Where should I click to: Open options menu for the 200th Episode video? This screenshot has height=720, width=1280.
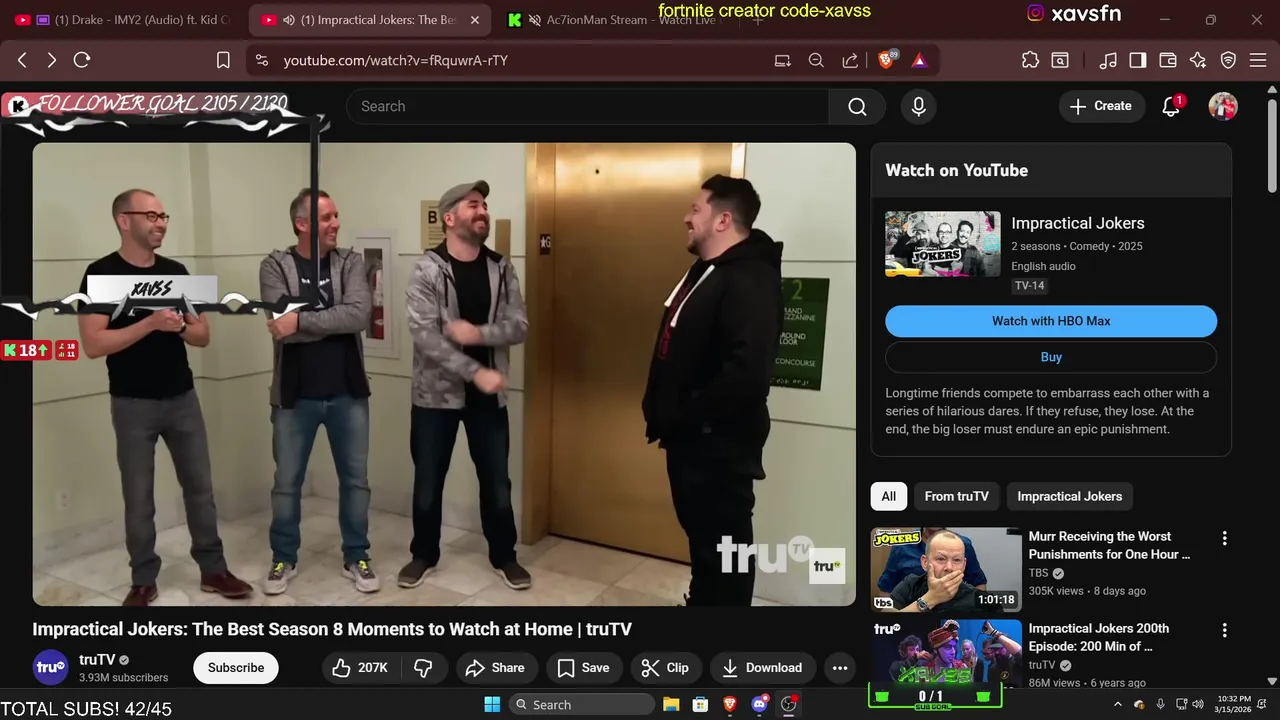[1224, 631]
